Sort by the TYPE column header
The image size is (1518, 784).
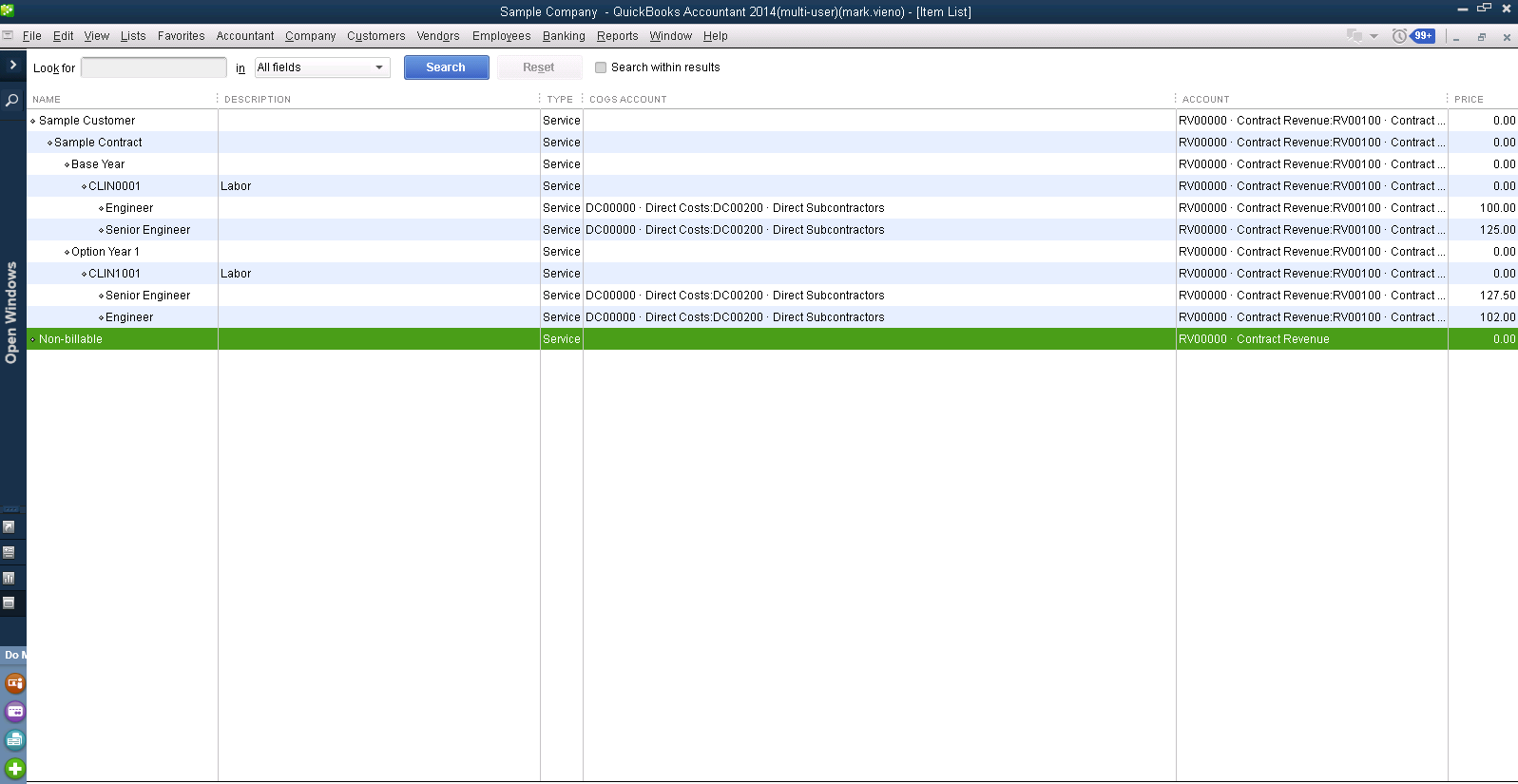point(560,99)
